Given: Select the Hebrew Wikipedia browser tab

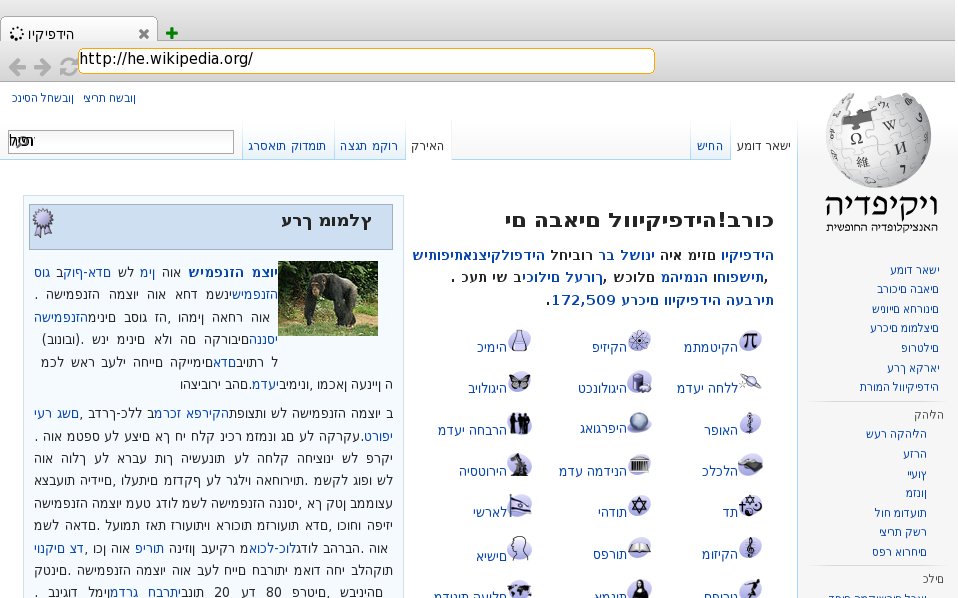Looking at the screenshot, I should tap(79, 29).
